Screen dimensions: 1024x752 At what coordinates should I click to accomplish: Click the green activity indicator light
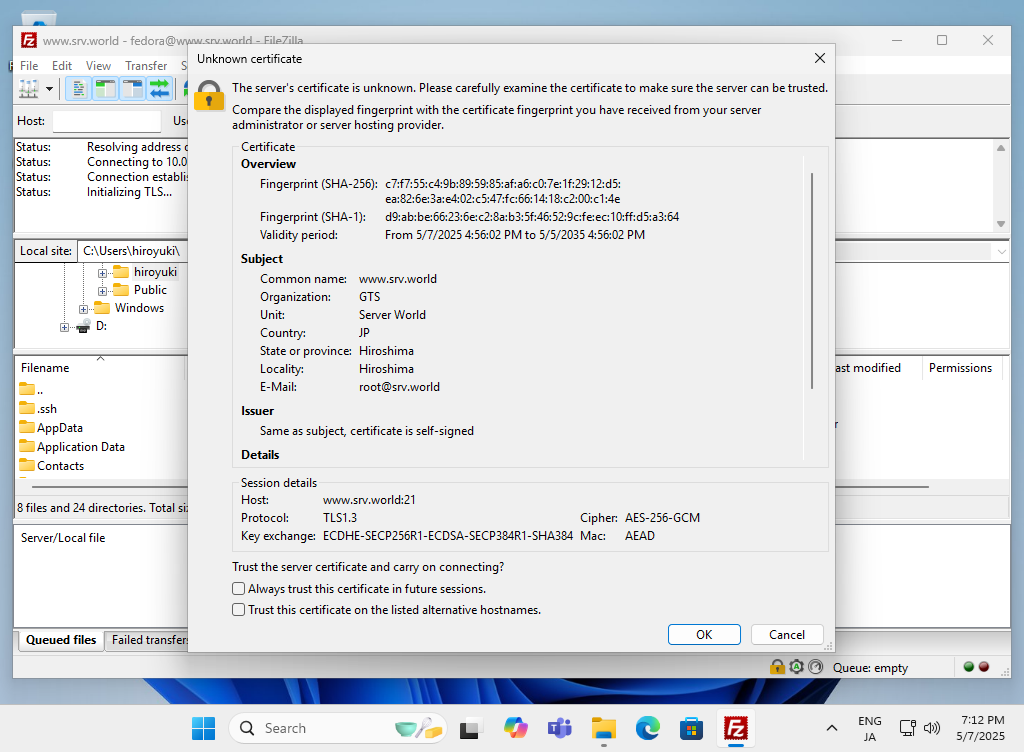click(968, 666)
